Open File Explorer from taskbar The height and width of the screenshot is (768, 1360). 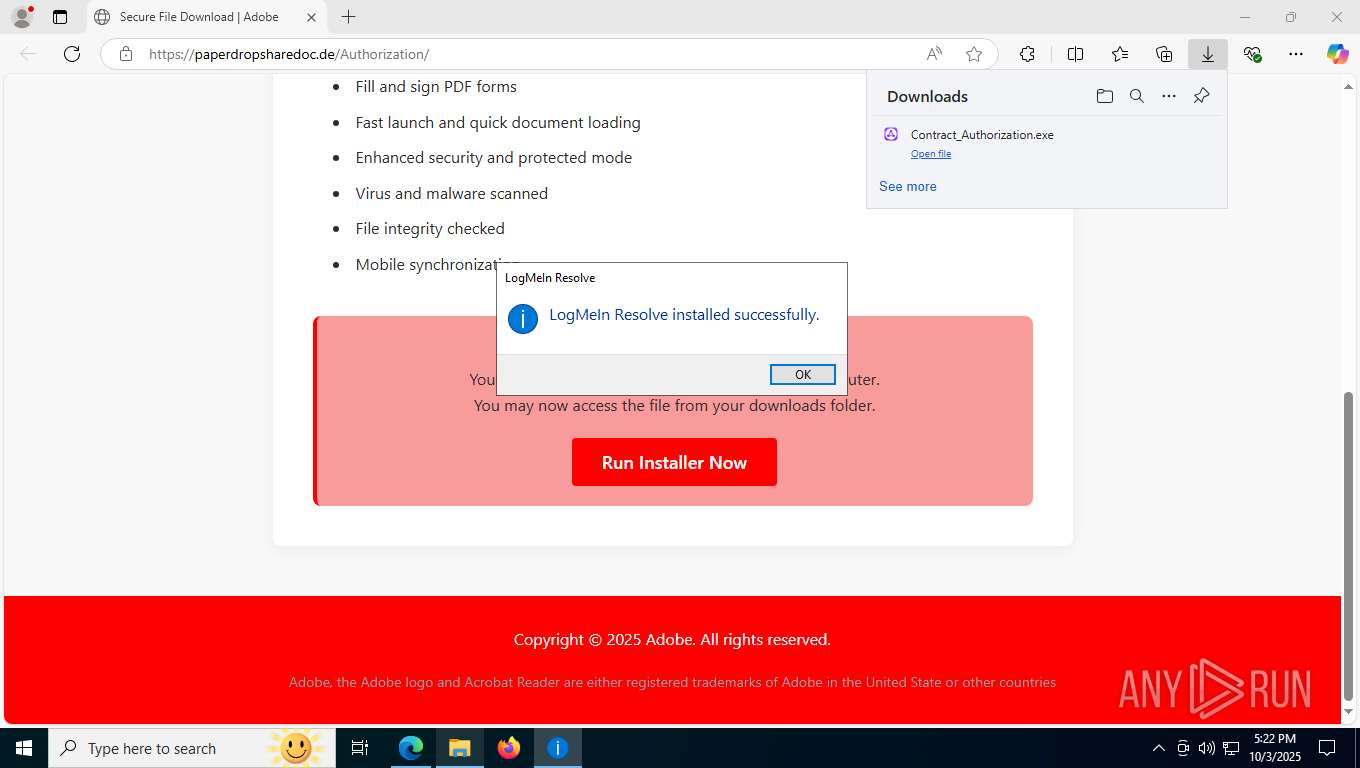459,748
